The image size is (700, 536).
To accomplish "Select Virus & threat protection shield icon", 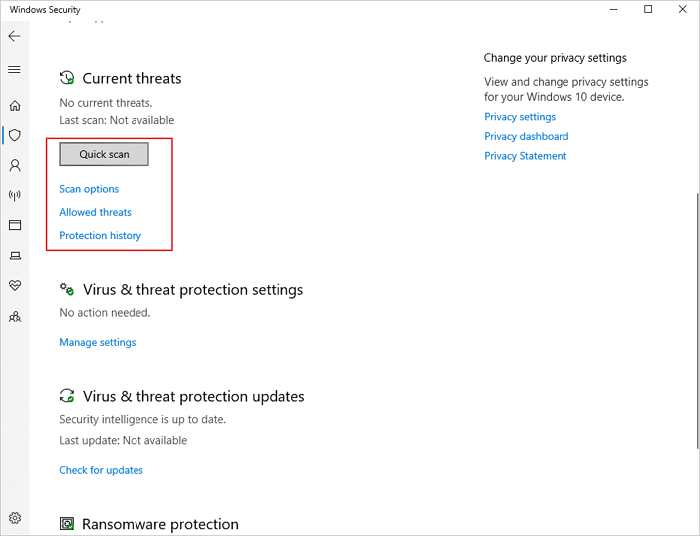I will click(x=14, y=135).
